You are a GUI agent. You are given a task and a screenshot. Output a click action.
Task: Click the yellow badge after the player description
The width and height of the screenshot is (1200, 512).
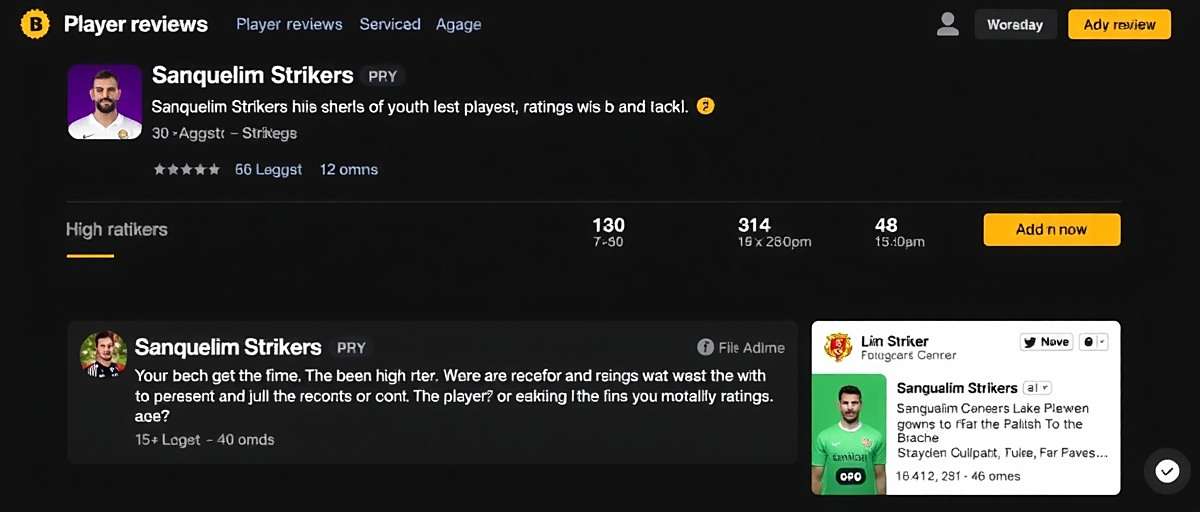705,105
